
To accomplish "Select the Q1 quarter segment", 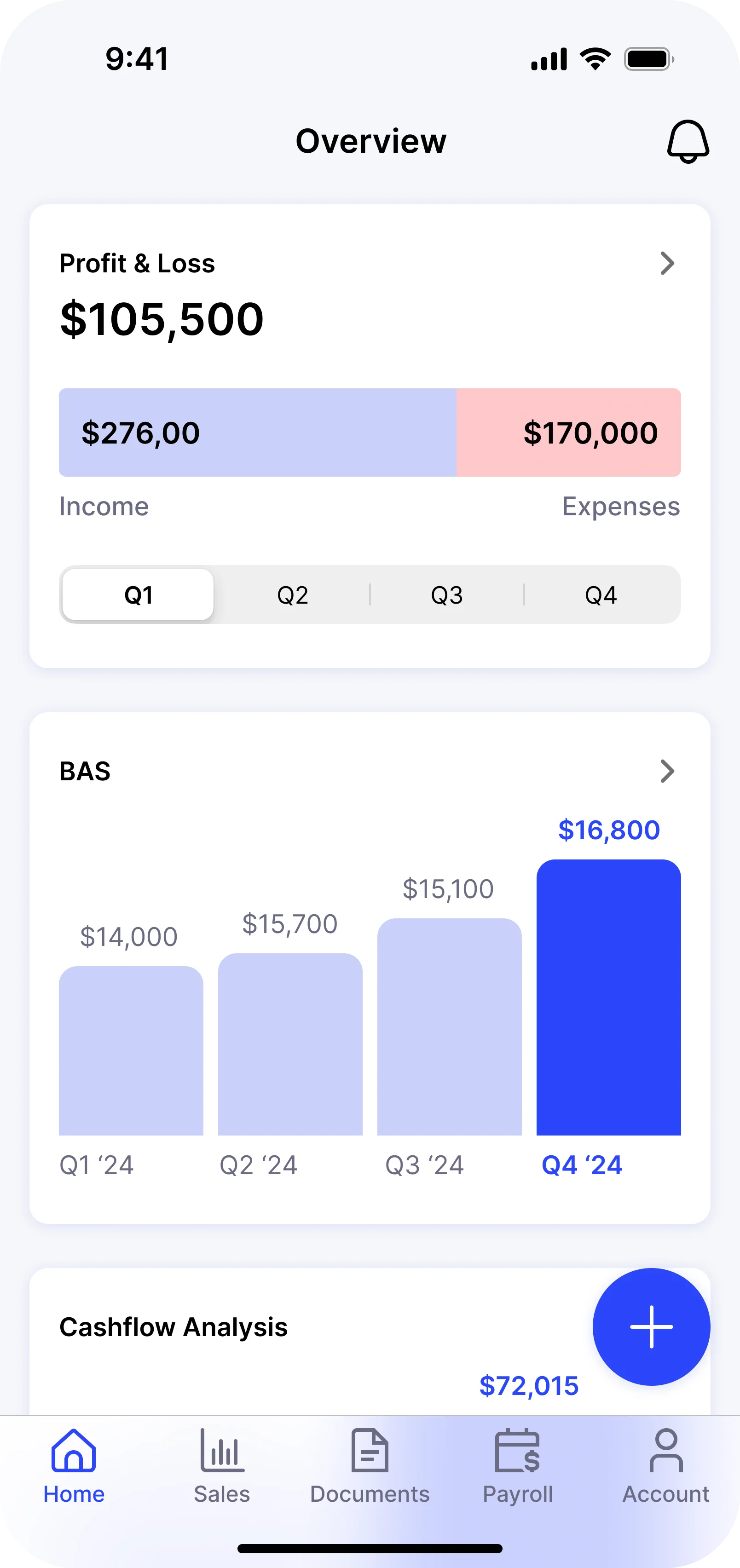I will [x=138, y=595].
